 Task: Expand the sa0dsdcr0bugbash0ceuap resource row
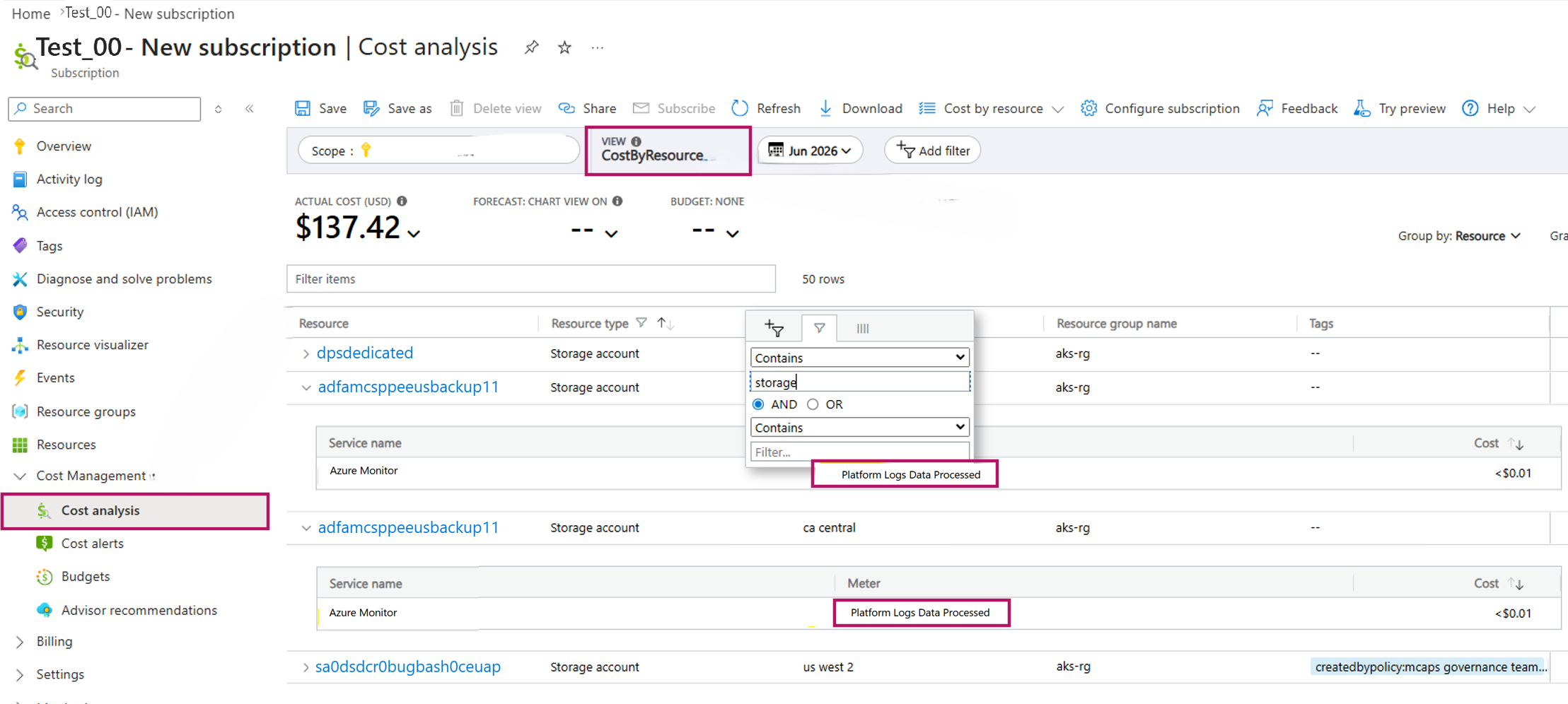[x=306, y=667]
